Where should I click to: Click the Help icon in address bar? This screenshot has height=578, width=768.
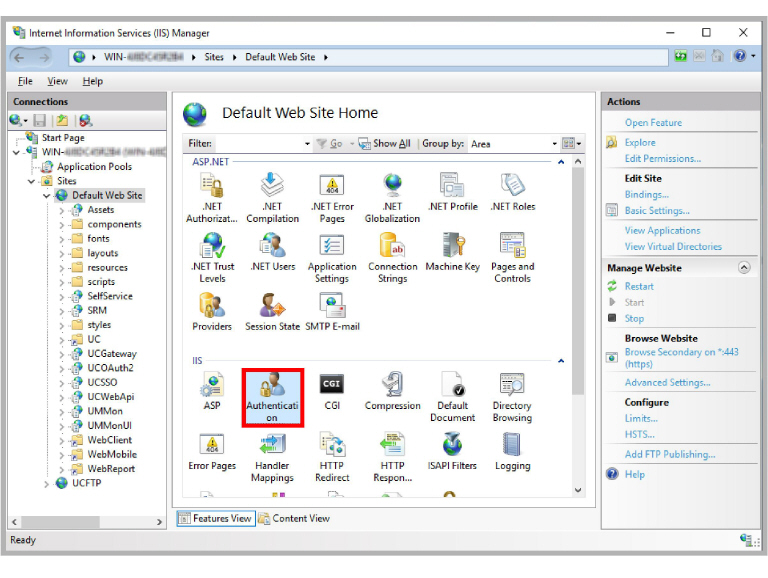pyautogui.click(x=740, y=56)
